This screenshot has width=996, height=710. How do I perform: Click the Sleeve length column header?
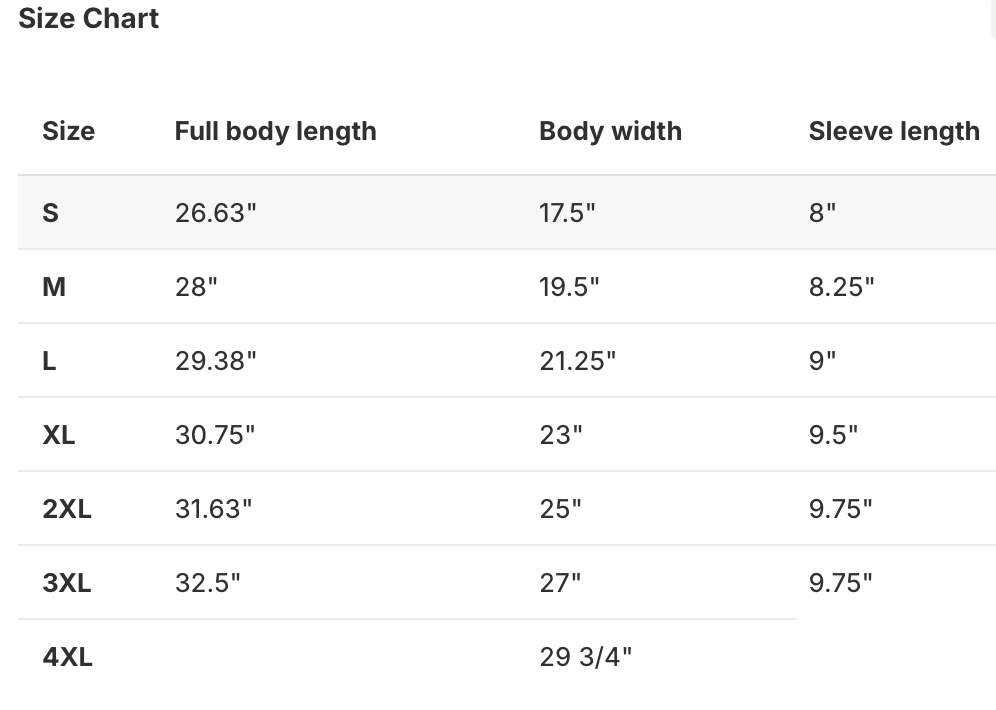coord(893,131)
